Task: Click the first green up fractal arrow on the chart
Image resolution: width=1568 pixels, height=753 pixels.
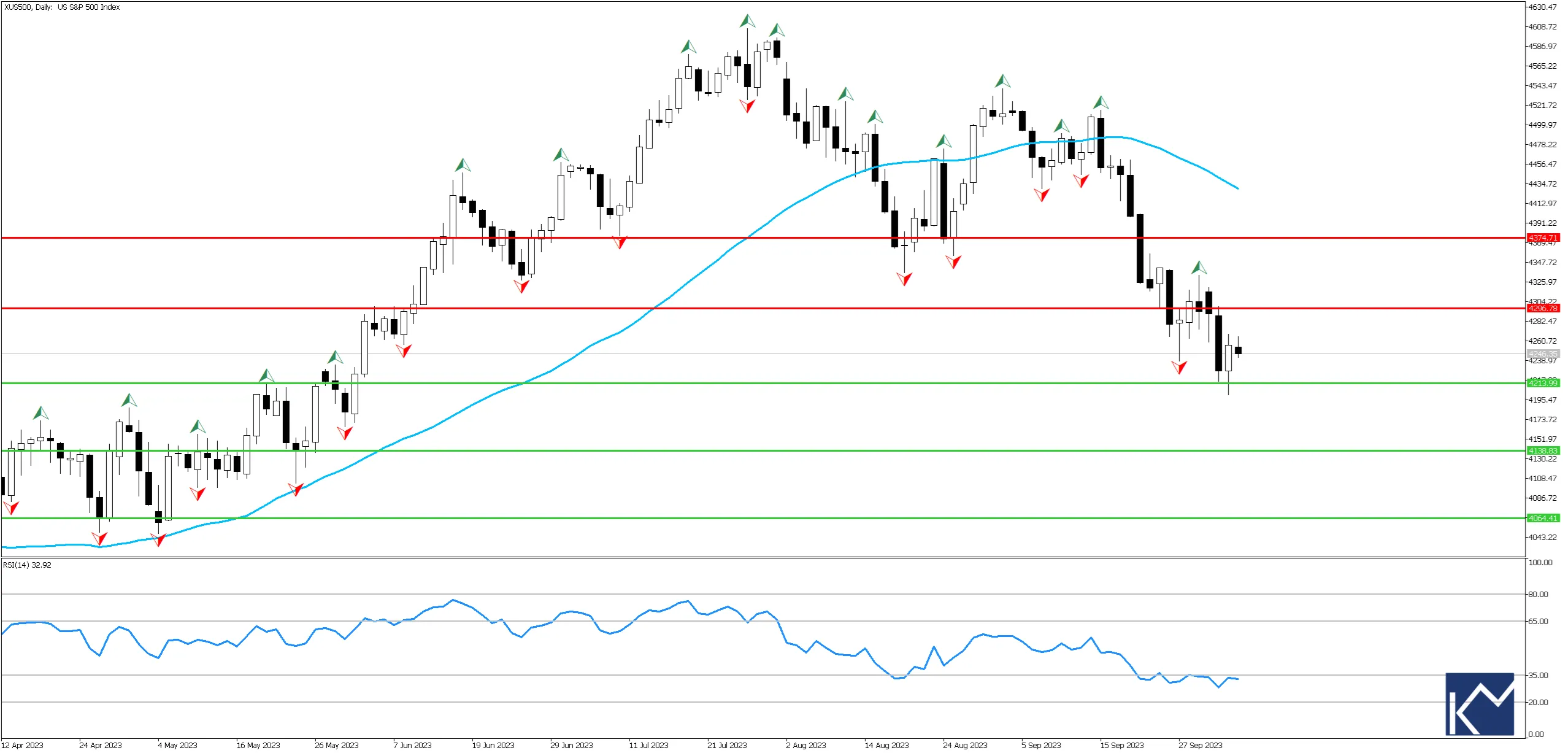Action: click(40, 413)
